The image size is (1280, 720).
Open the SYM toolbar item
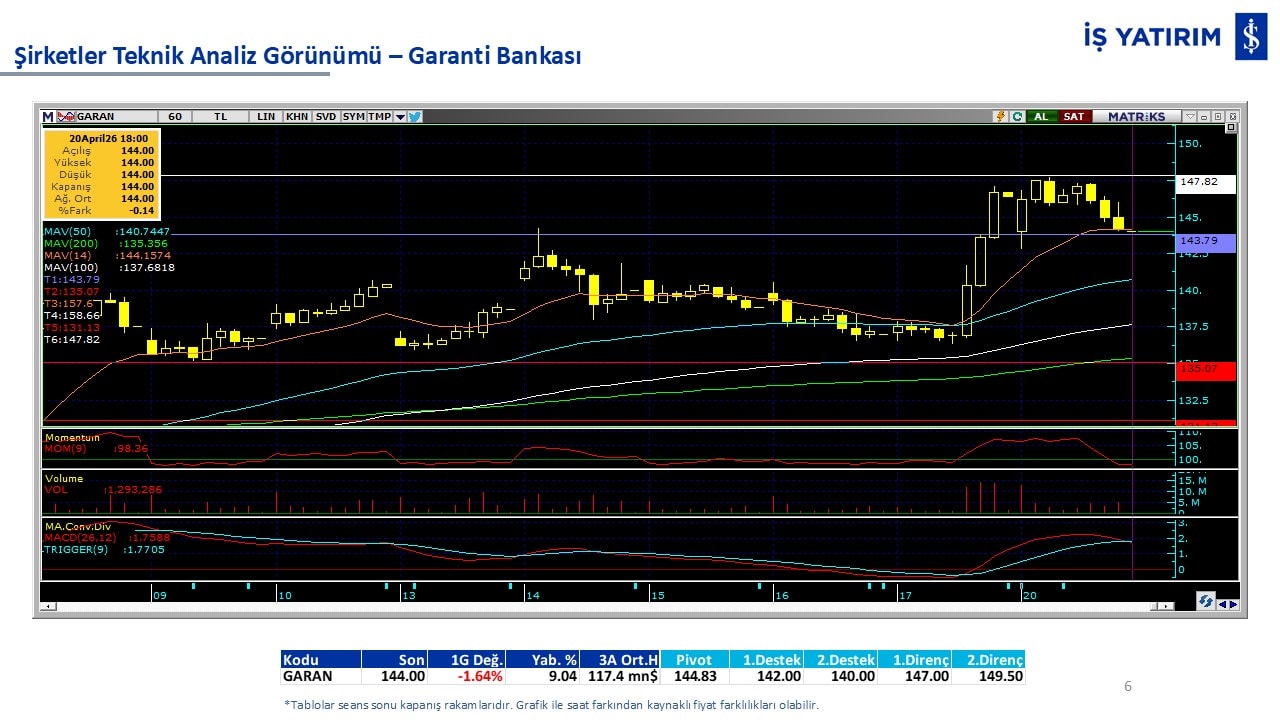[x=353, y=116]
